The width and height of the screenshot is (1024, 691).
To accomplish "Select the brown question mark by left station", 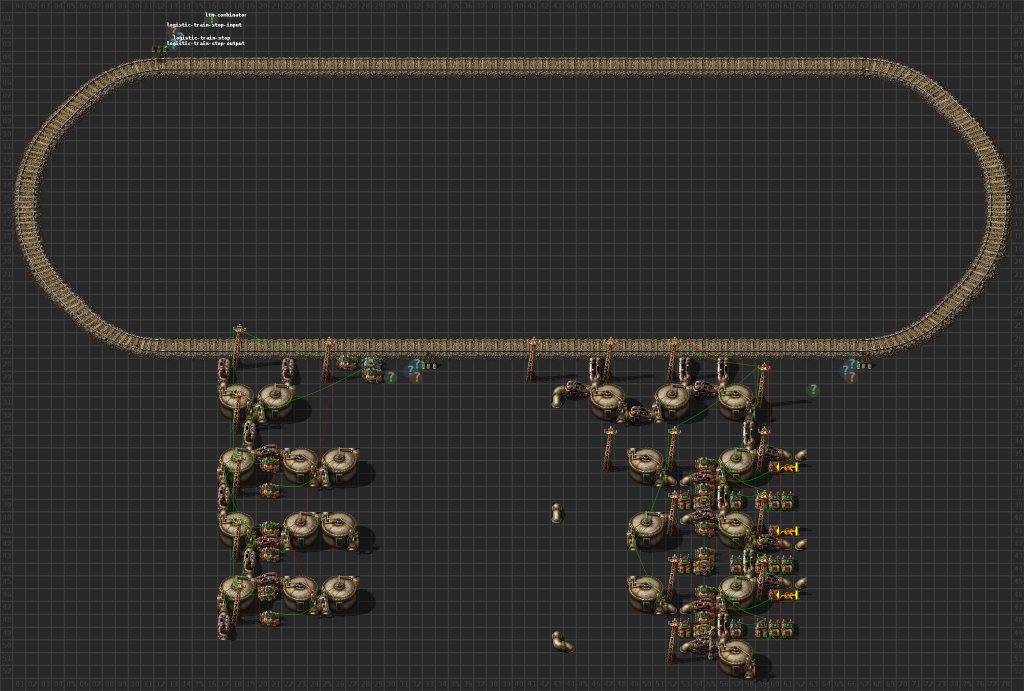I will click(x=417, y=377).
